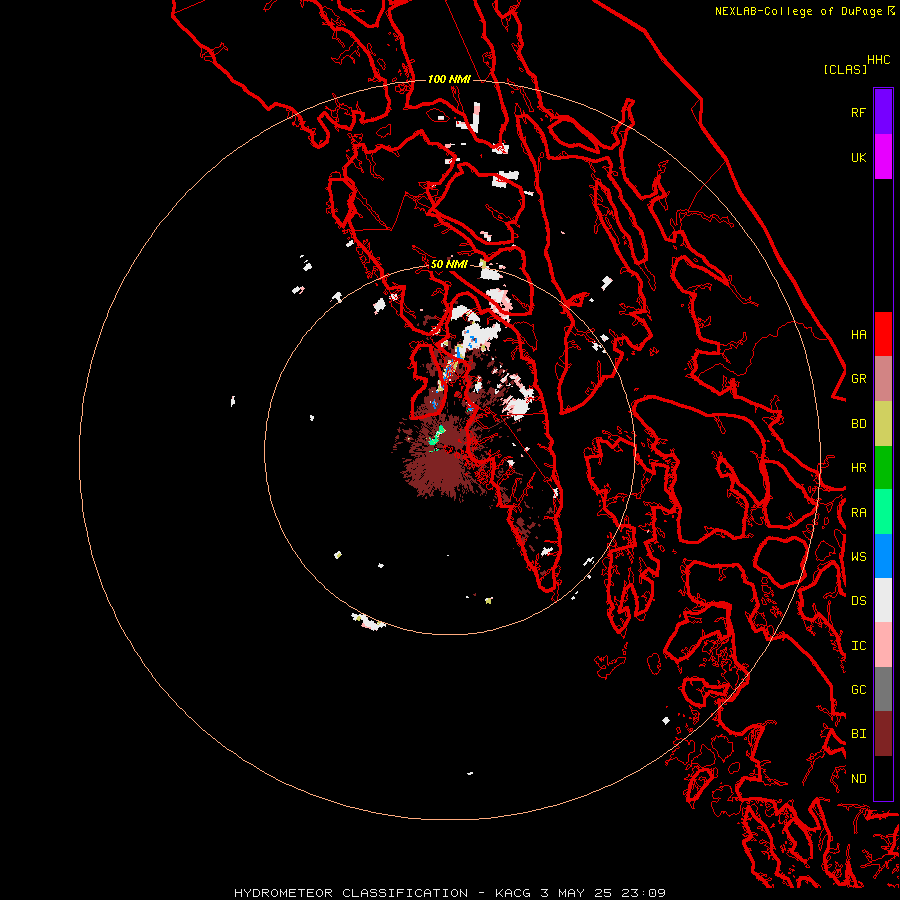Click the RA light green legend swatch
Screen dimensions: 900x900
[x=883, y=512]
